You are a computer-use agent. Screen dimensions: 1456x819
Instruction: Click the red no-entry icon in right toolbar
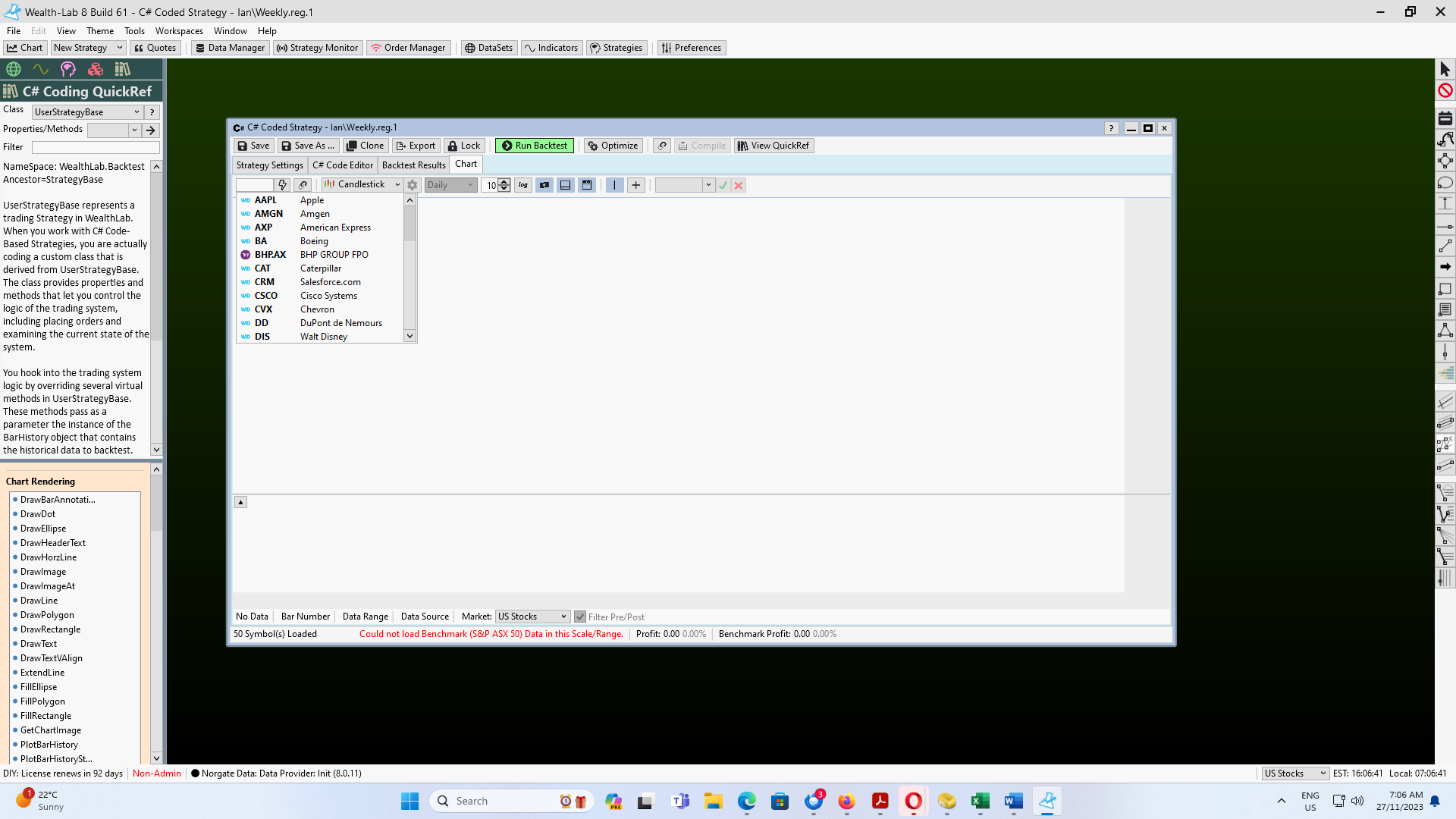click(1445, 91)
